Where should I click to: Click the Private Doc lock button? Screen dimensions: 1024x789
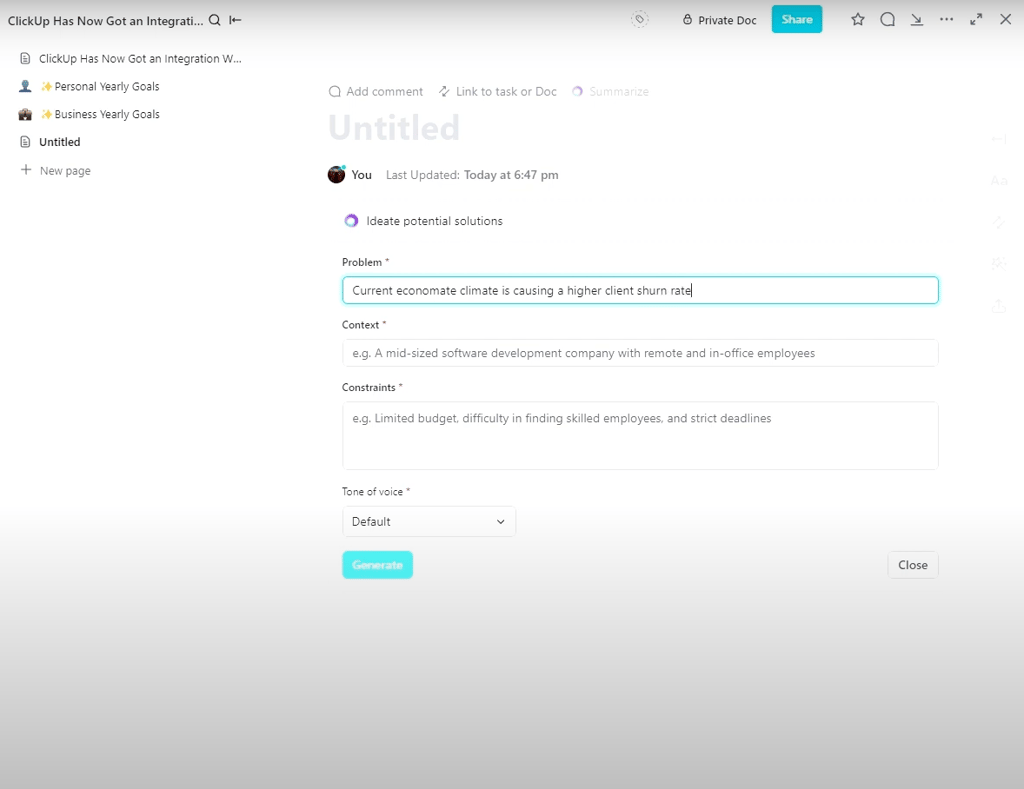(719, 20)
